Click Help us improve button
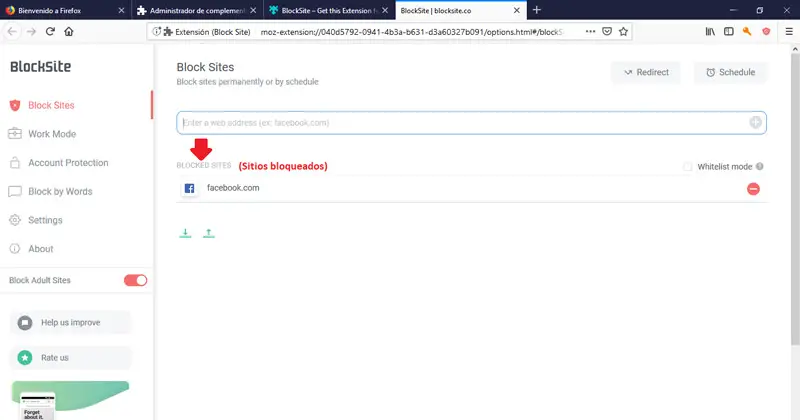The image size is (800, 420). (x=70, y=323)
